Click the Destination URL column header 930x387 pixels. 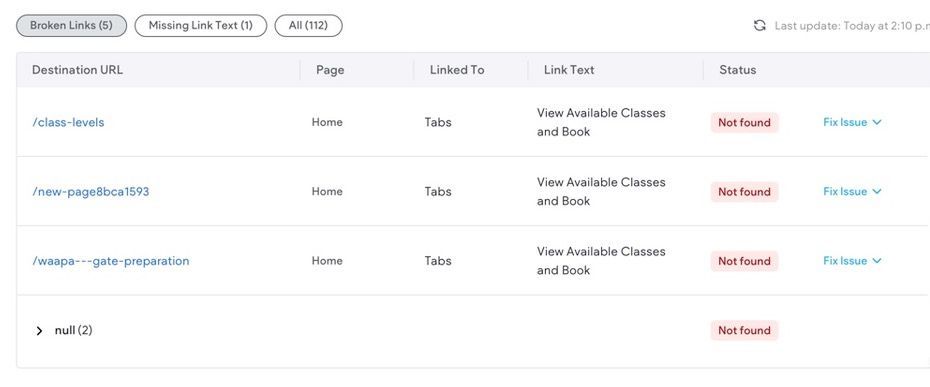coord(77,70)
